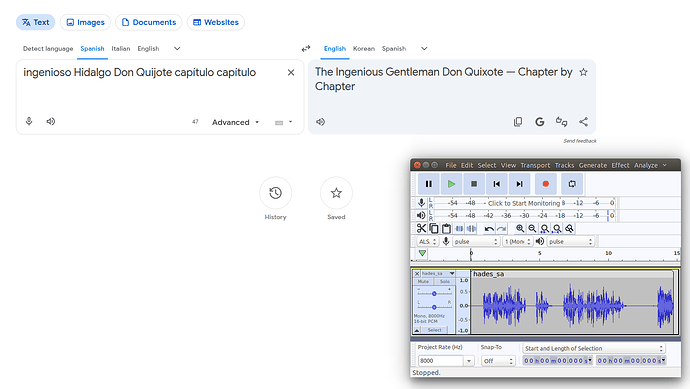Screen dimensions: 690x389
Task: Click the zoom toggle icon
Action: tap(569, 228)
